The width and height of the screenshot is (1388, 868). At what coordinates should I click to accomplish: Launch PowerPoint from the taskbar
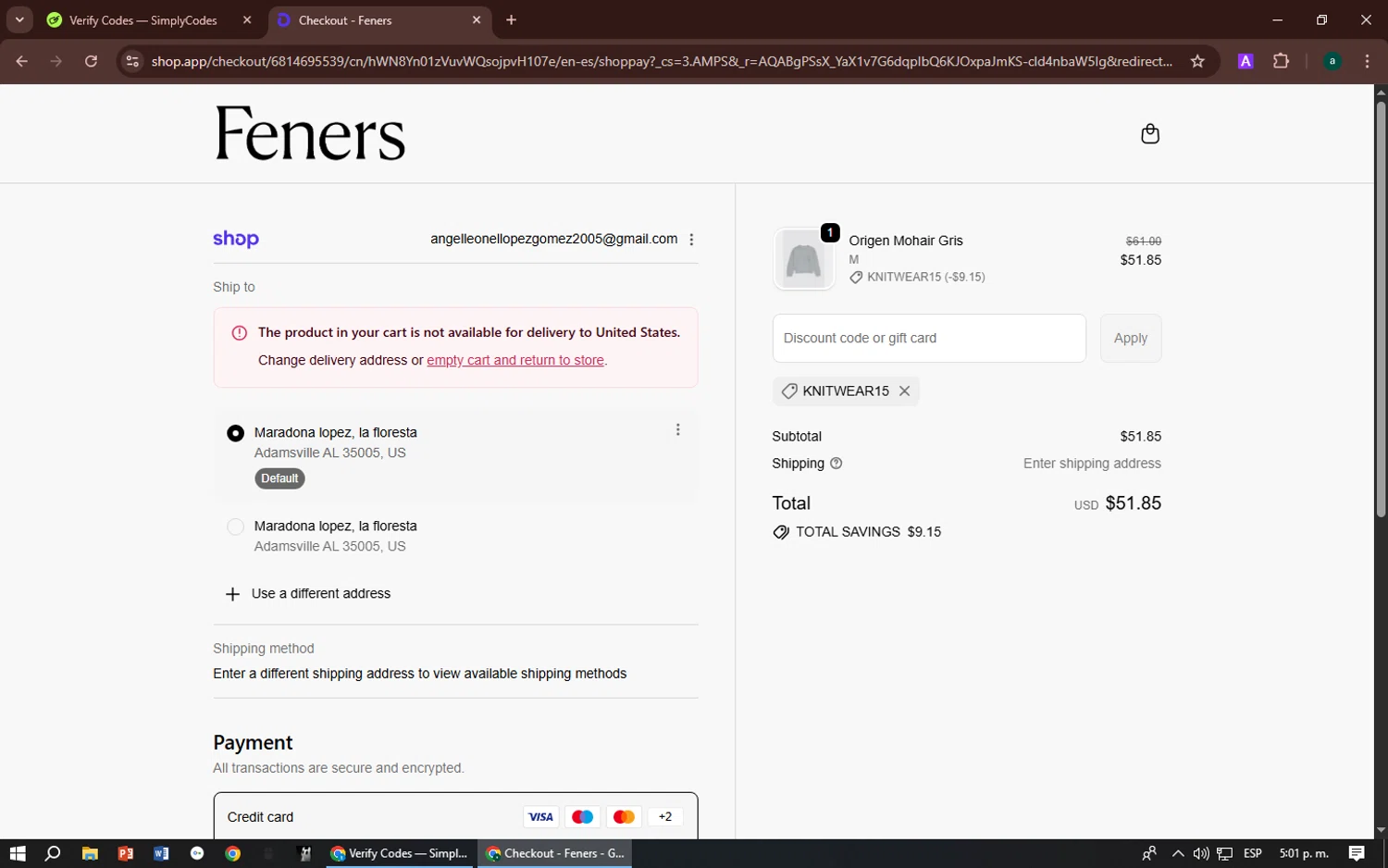pos(126,853)
